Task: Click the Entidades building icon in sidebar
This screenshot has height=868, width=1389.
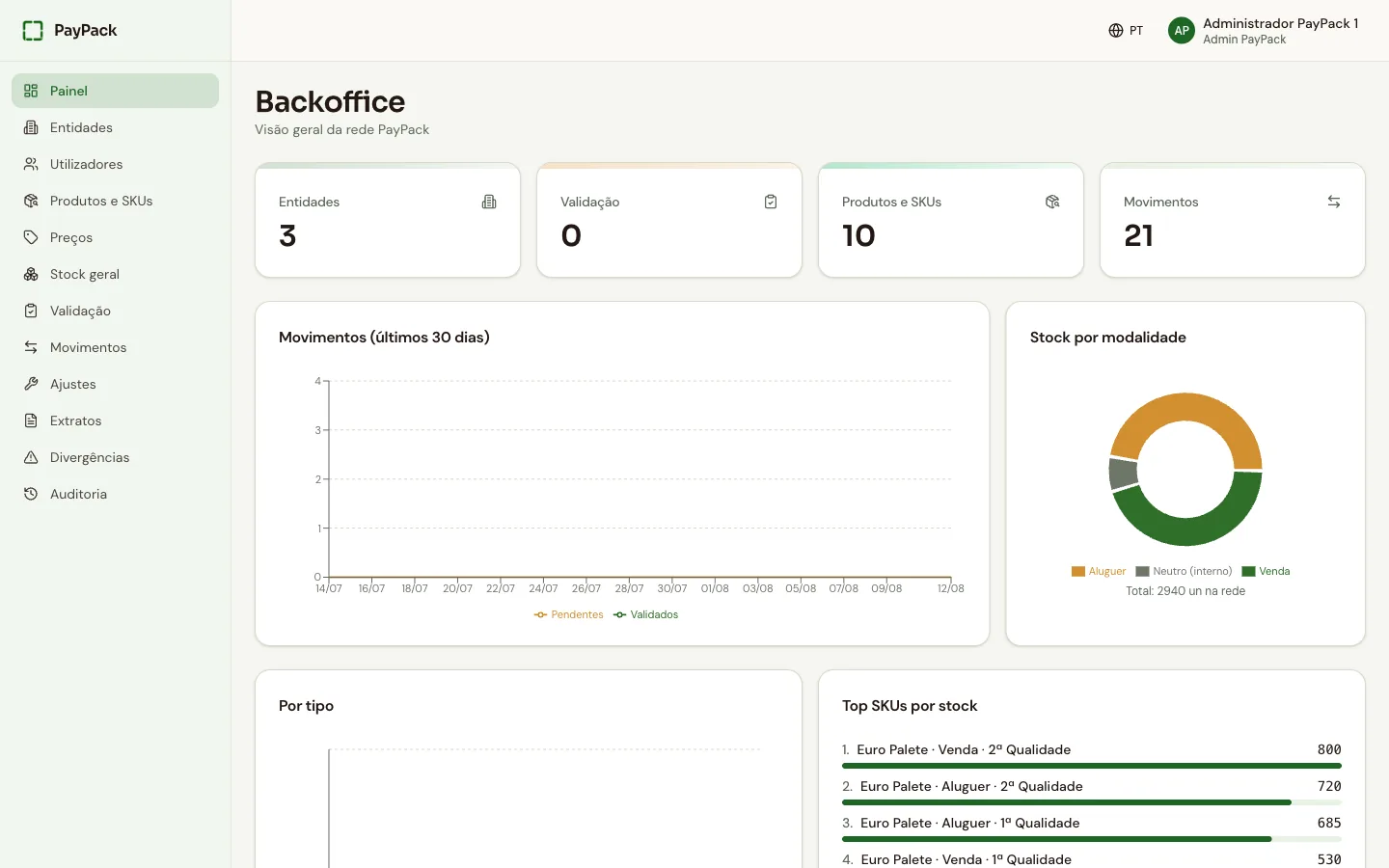Action: pos(31,127)
